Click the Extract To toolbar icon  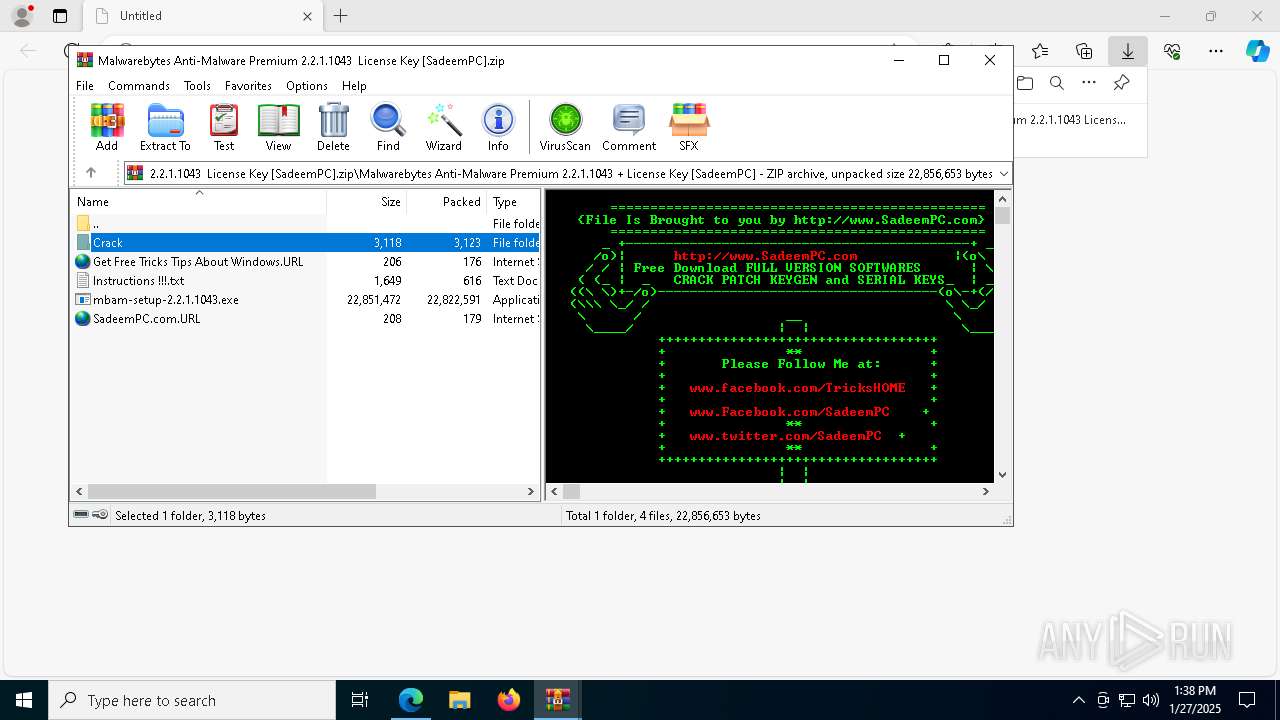click(x=165, y=127)
